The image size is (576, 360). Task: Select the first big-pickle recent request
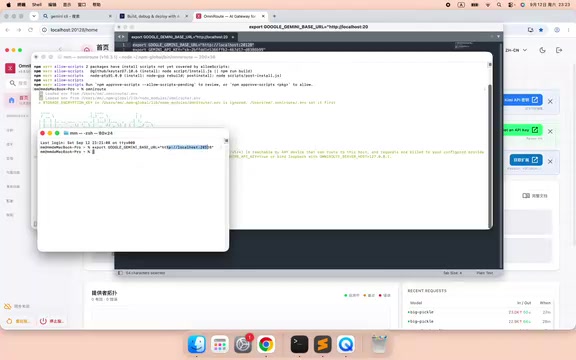[479, 312]
